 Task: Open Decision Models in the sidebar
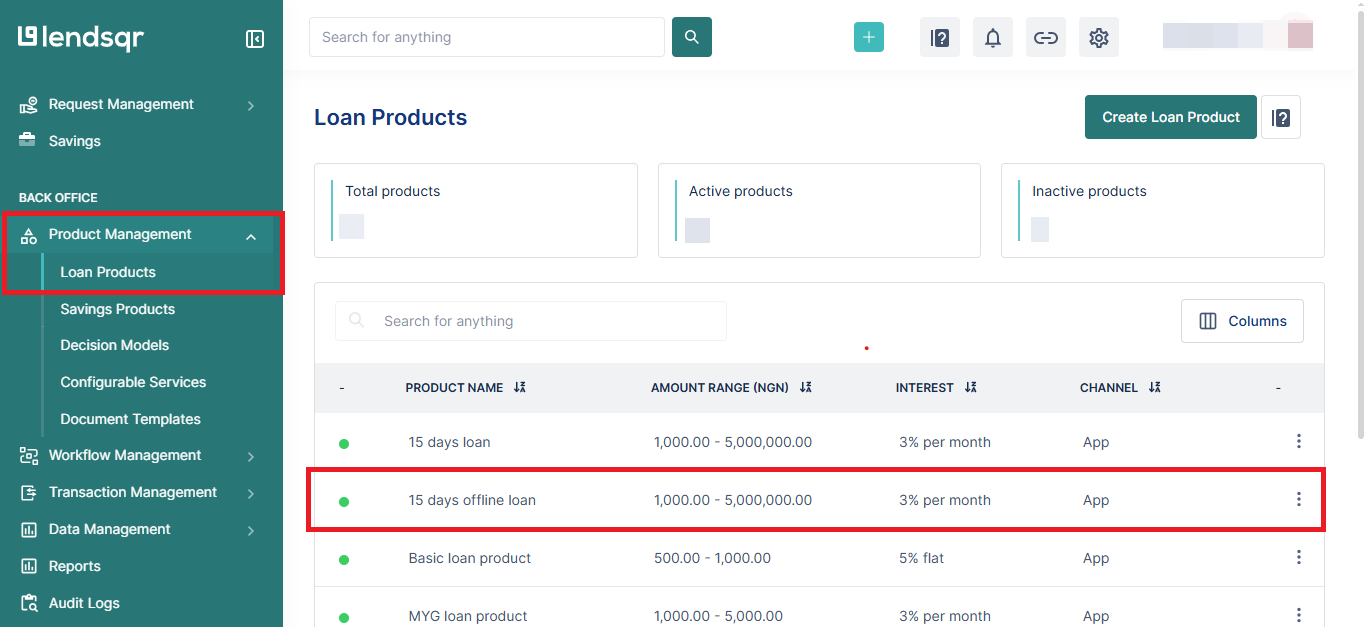tap(113, 345)
